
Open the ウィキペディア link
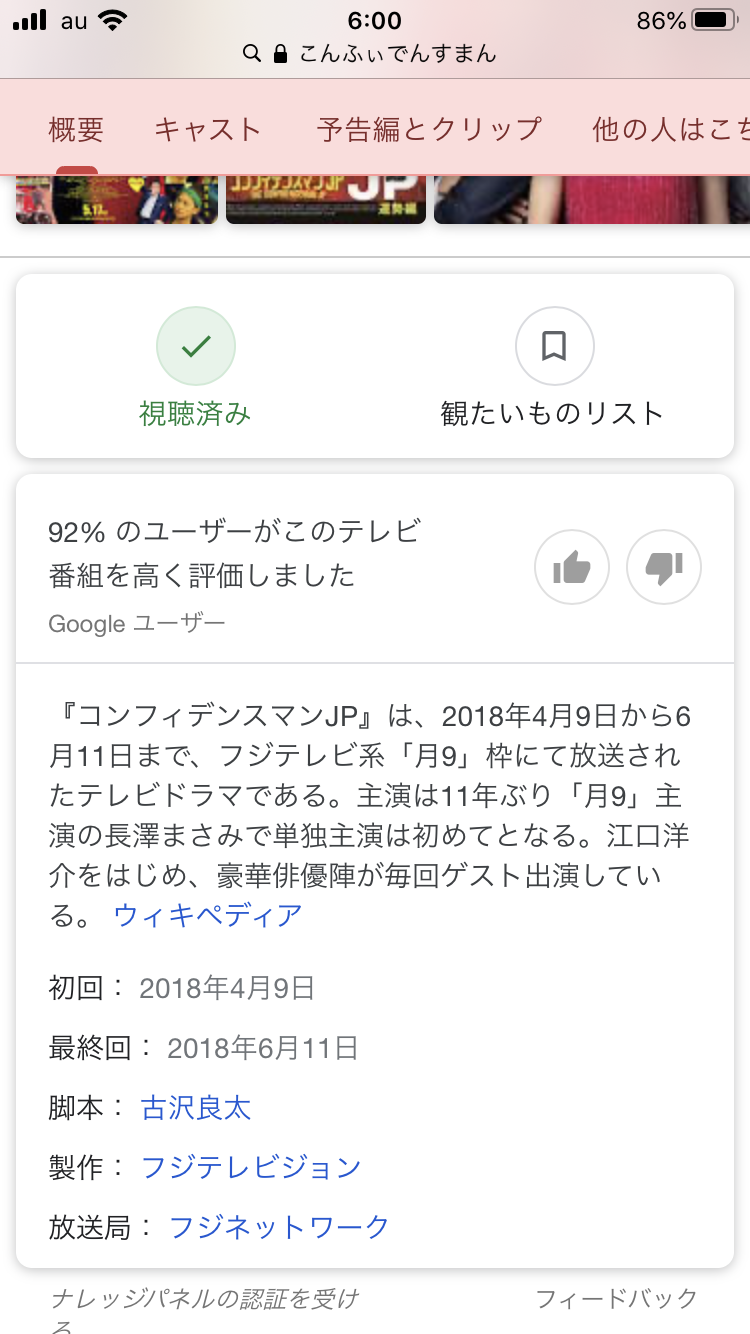click(x=208, y=915)
